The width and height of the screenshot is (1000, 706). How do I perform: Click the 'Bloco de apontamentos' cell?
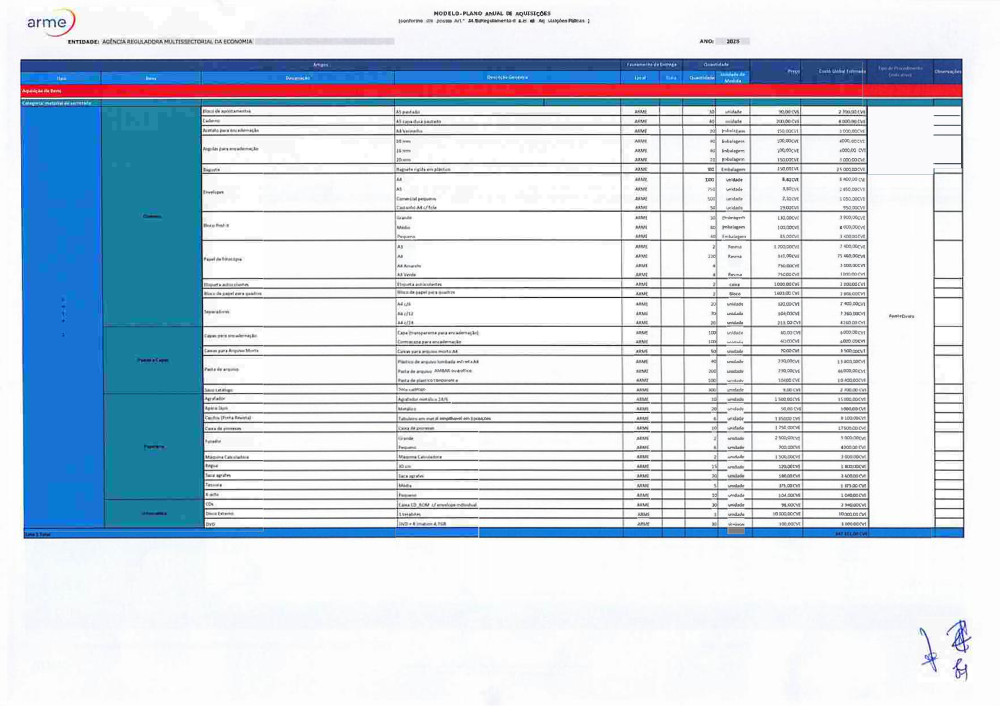[227, 110]
